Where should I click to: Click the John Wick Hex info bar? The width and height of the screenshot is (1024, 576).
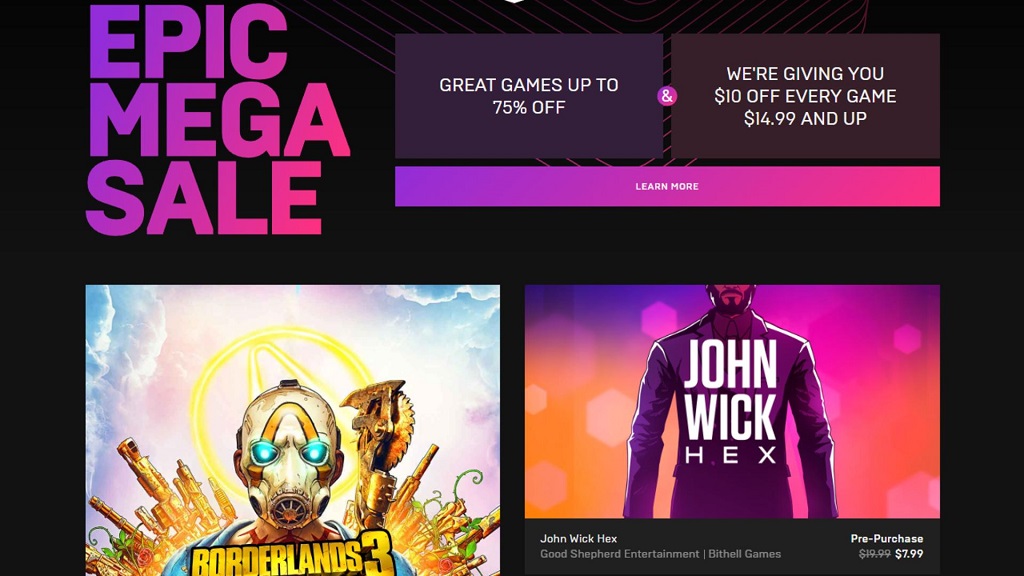(732, 547)
